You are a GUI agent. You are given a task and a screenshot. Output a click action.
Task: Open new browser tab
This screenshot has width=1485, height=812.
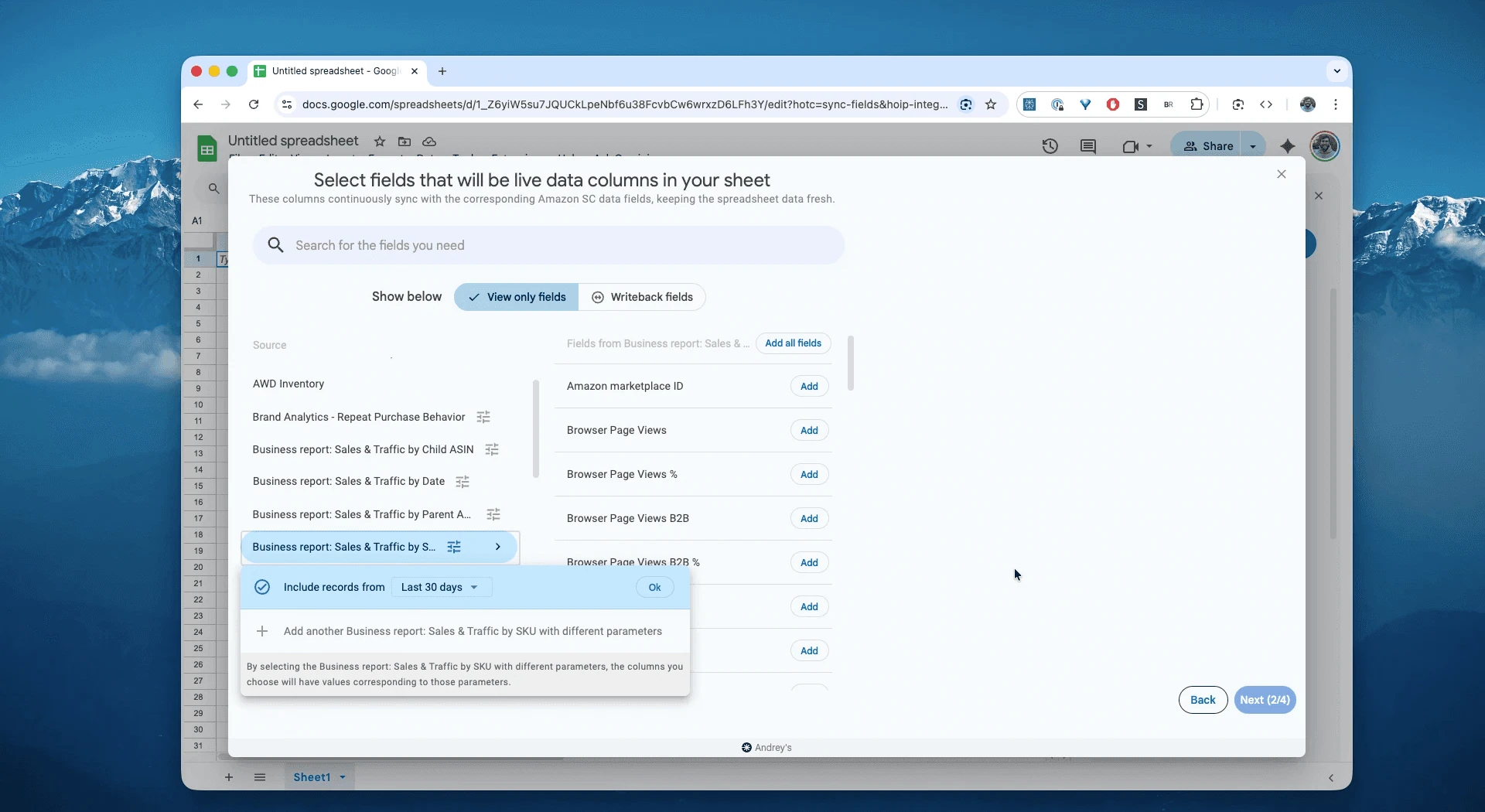tap(442, 71)
